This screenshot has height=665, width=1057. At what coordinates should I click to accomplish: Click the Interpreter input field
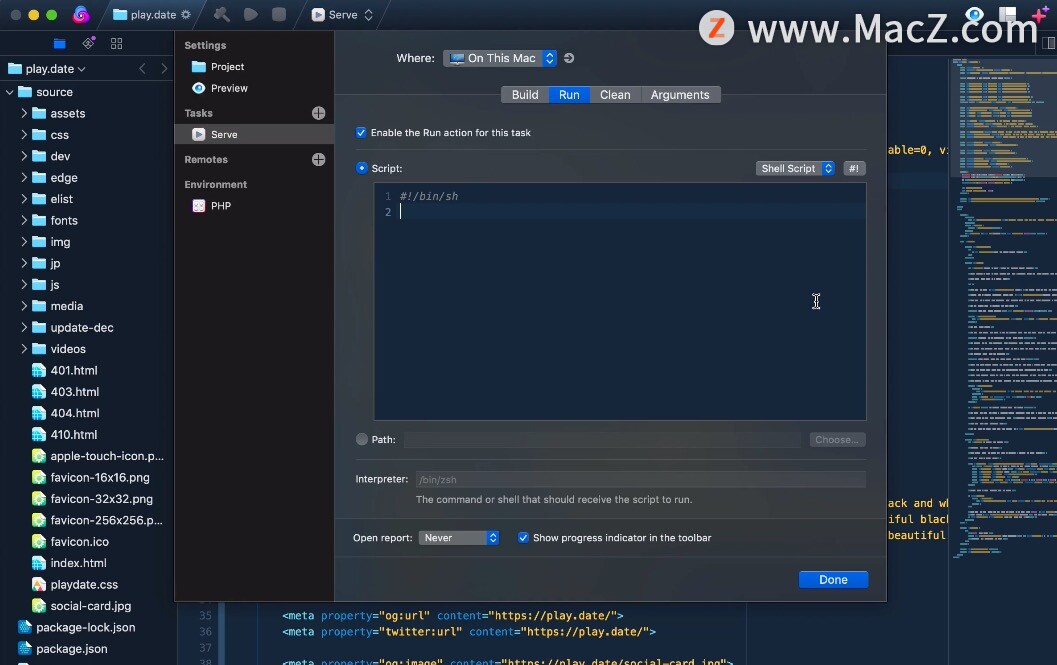pyautogui.click(x=640, y=480)
